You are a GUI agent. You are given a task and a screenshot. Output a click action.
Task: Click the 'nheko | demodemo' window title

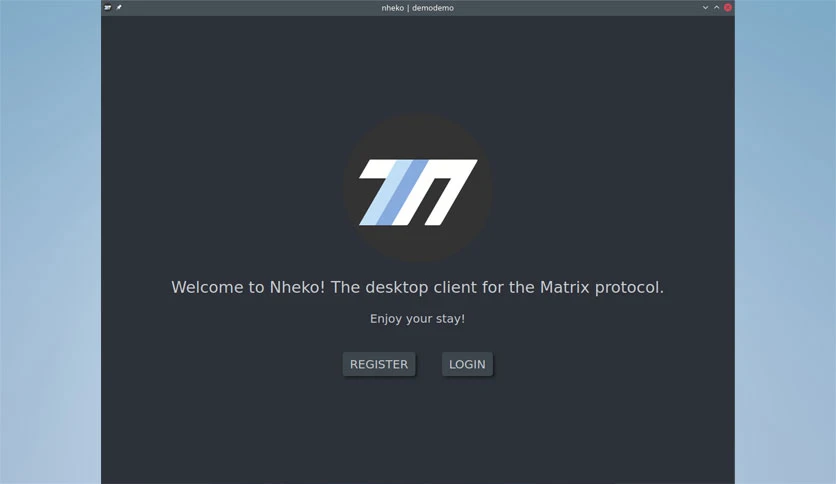click(417, 8)
